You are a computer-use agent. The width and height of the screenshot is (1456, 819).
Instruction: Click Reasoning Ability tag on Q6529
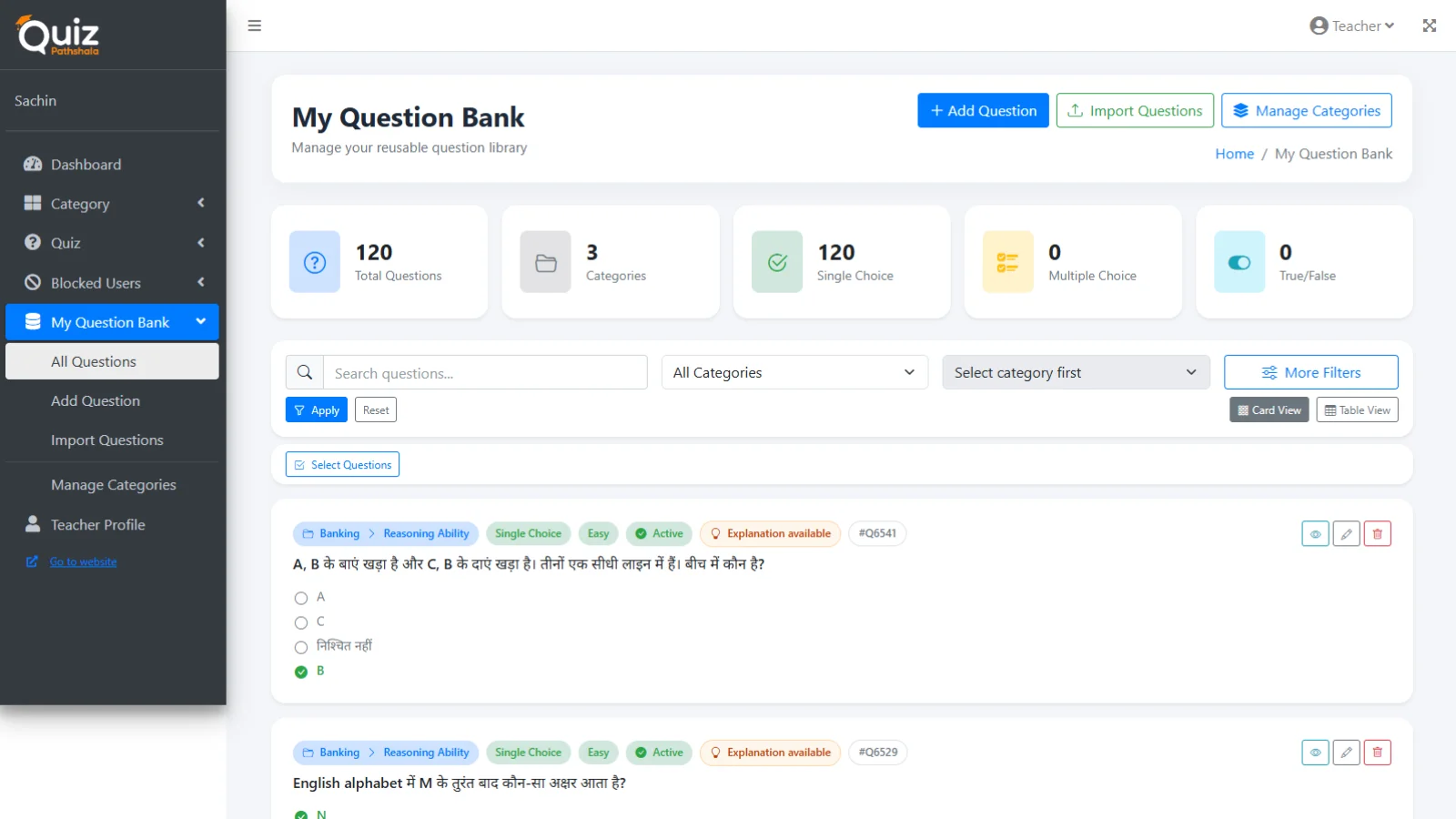click(x=426, y=753)
